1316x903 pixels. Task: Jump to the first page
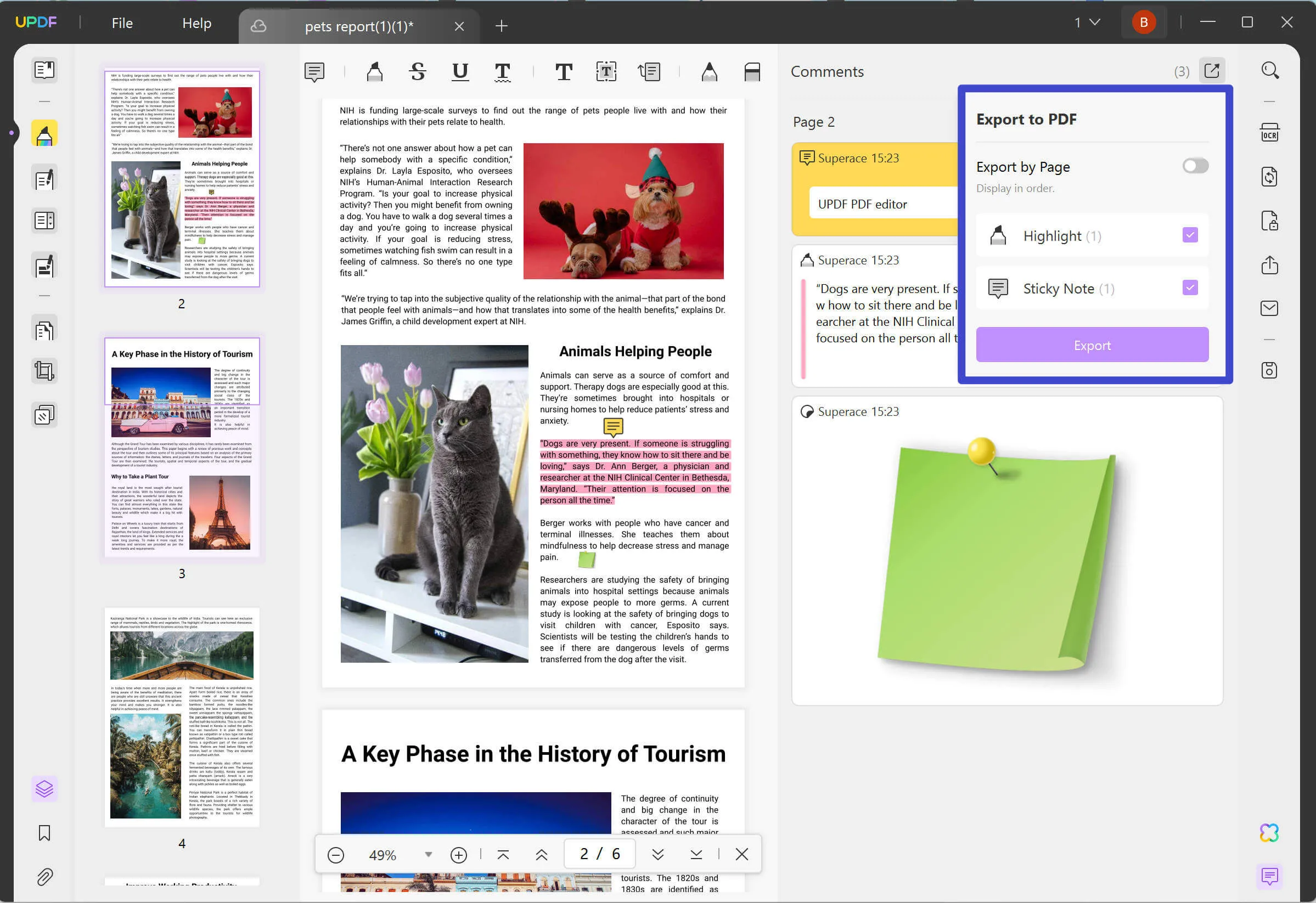click(503, 855)
